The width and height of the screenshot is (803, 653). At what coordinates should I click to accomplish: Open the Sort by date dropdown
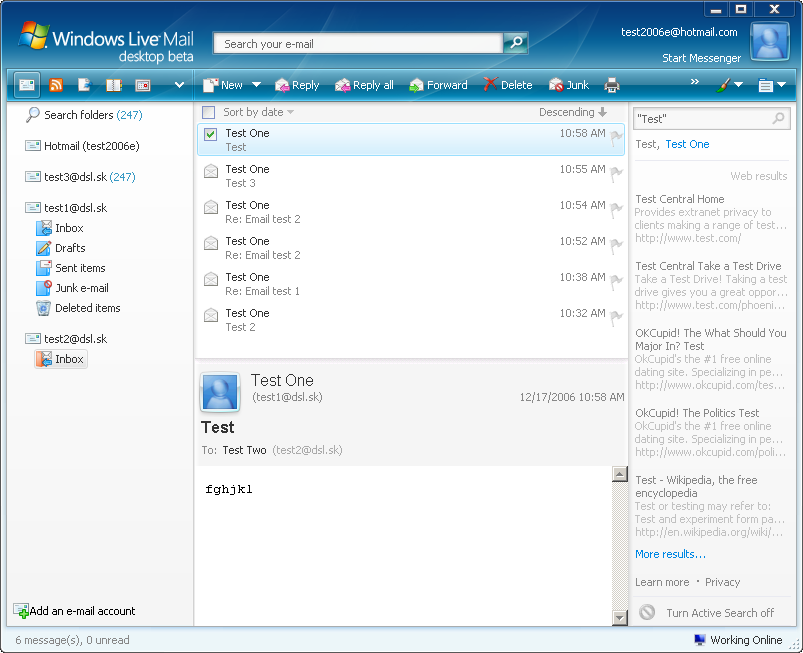coord(259,112)
